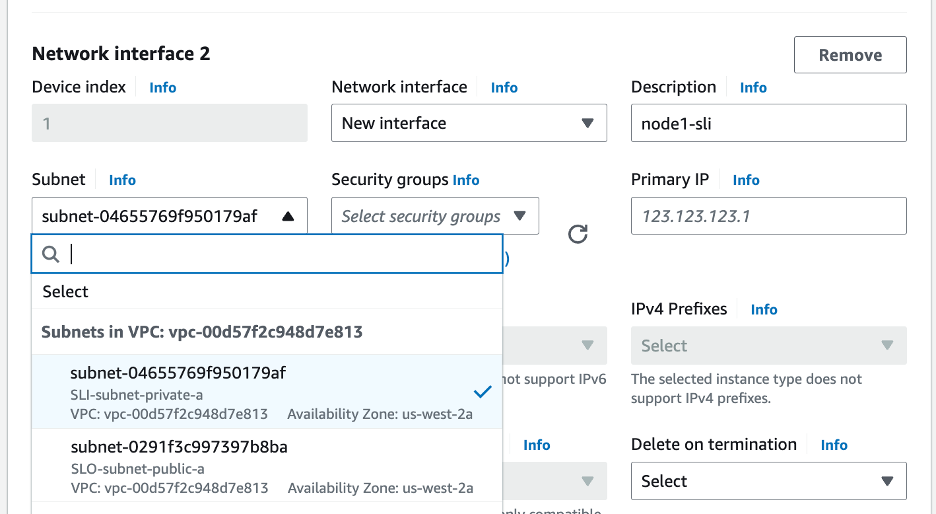
Task: Open Info link beside Delete on termination
Action: 834,445
